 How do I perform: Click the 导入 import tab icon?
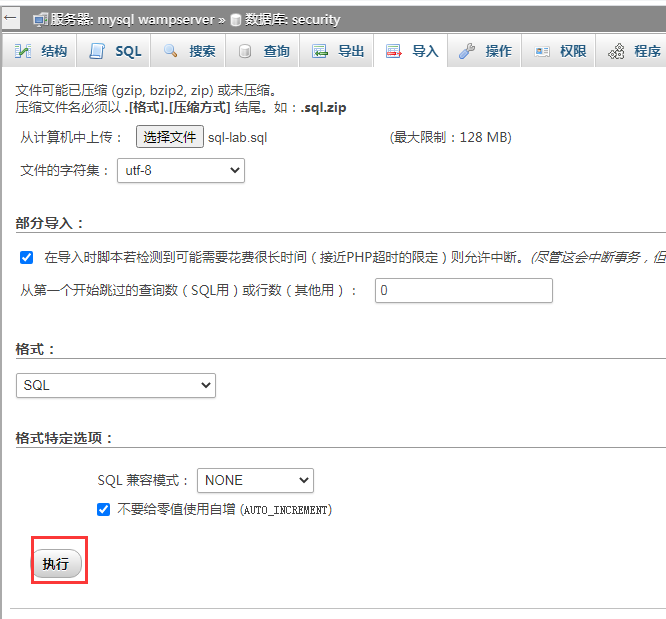point(394,51)
